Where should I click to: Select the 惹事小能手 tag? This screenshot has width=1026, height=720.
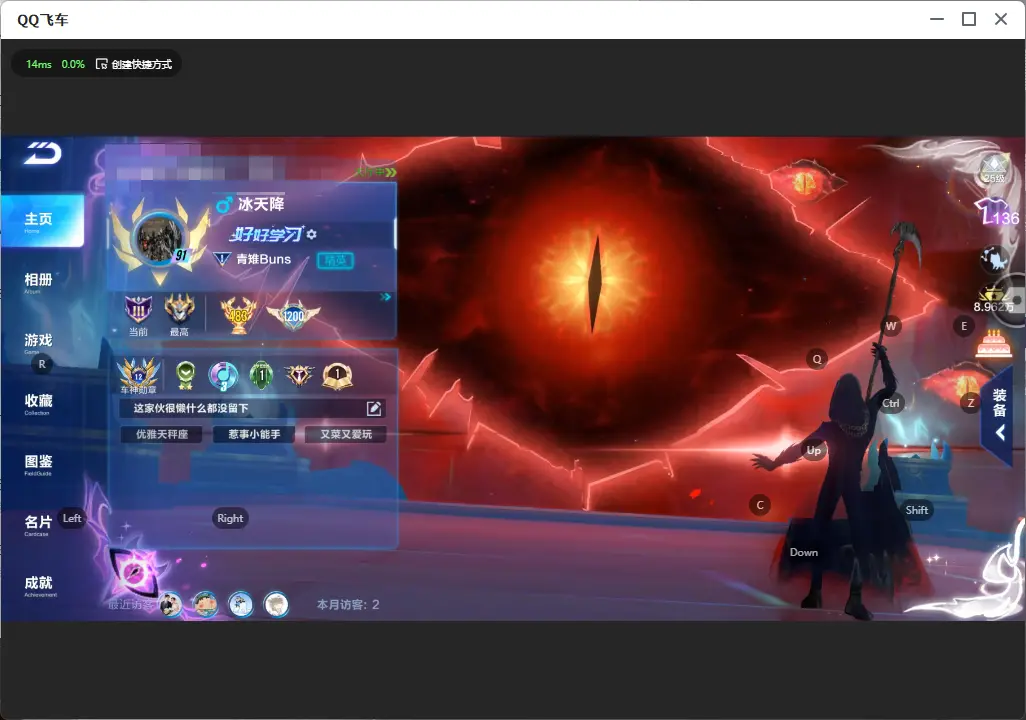(254, 434)
